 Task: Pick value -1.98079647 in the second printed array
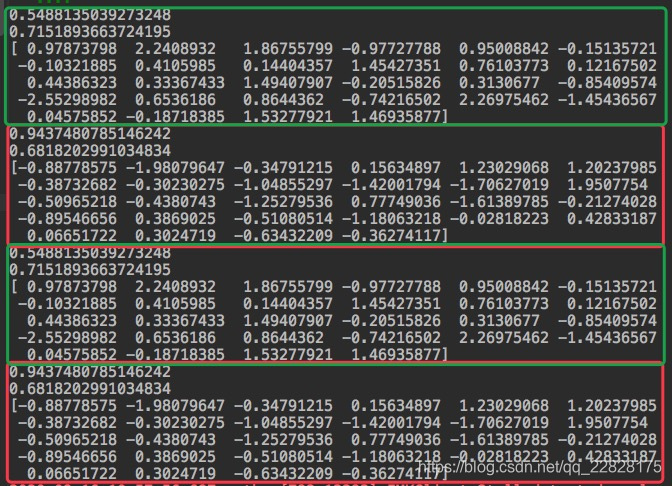point(175,168)
